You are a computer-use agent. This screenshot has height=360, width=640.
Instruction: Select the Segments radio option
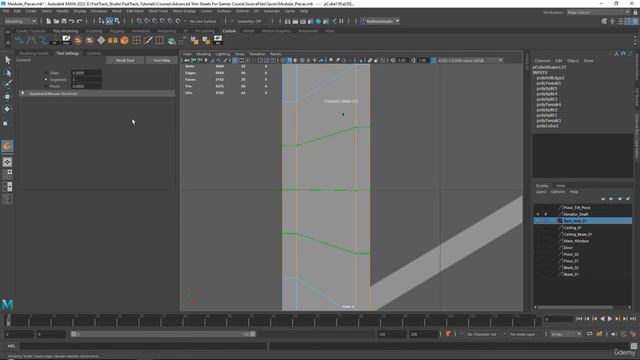click(46, 80)
